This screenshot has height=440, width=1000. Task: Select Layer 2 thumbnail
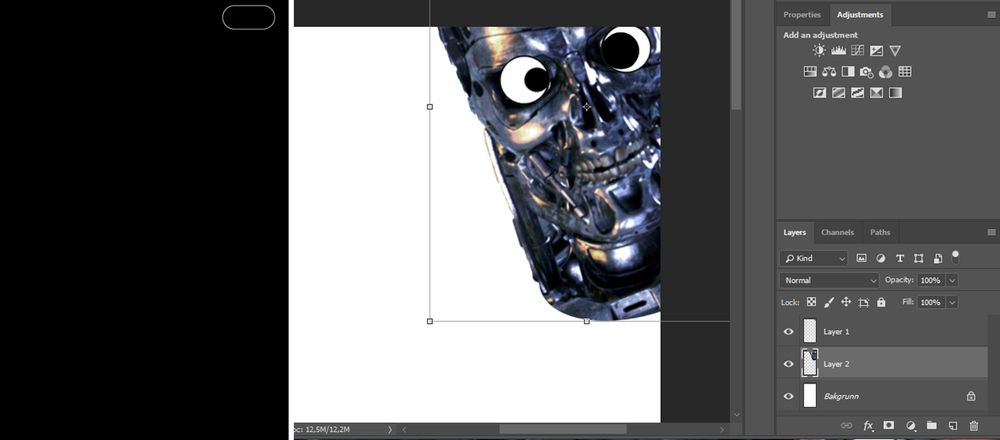coord(809,363)
